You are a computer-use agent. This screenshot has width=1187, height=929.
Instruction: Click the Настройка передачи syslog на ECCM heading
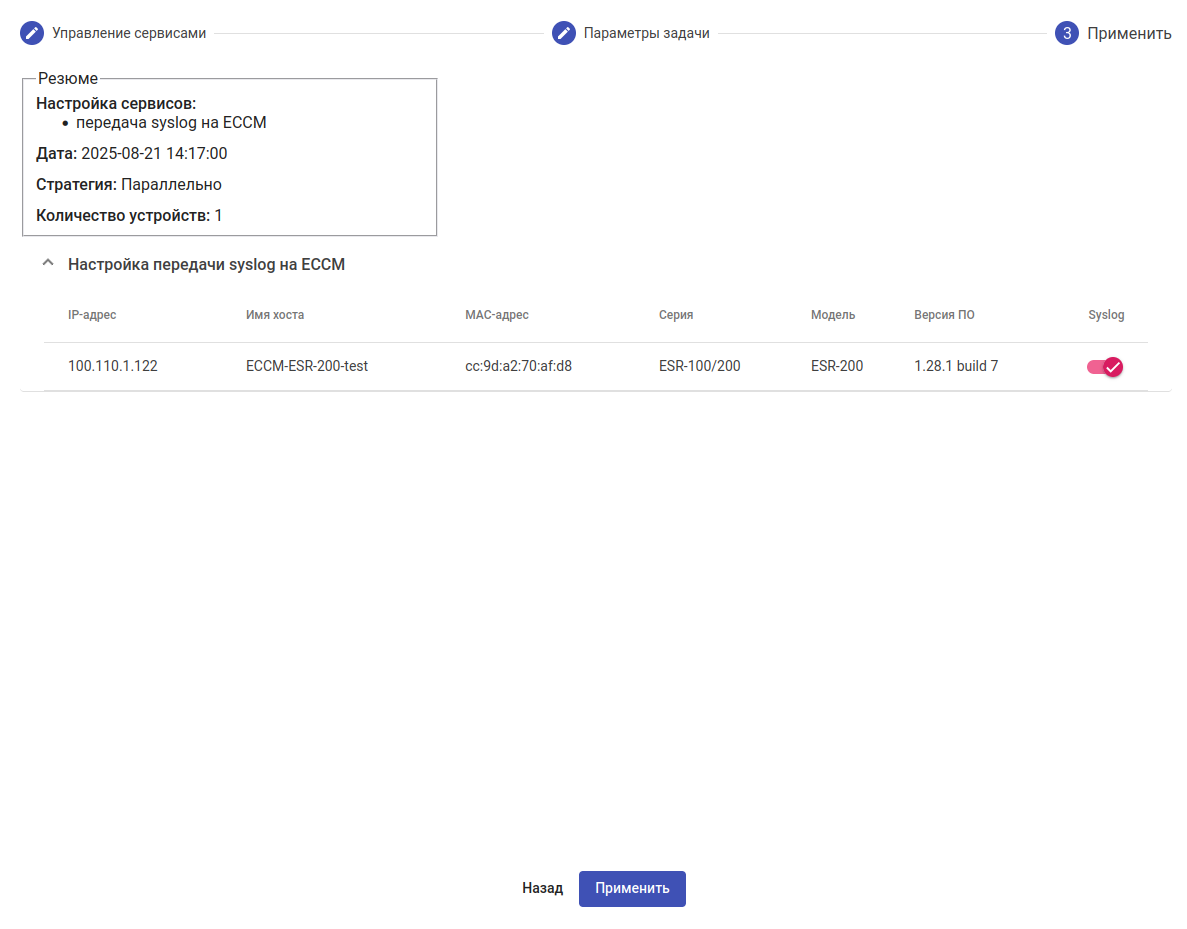click(207, 264)
